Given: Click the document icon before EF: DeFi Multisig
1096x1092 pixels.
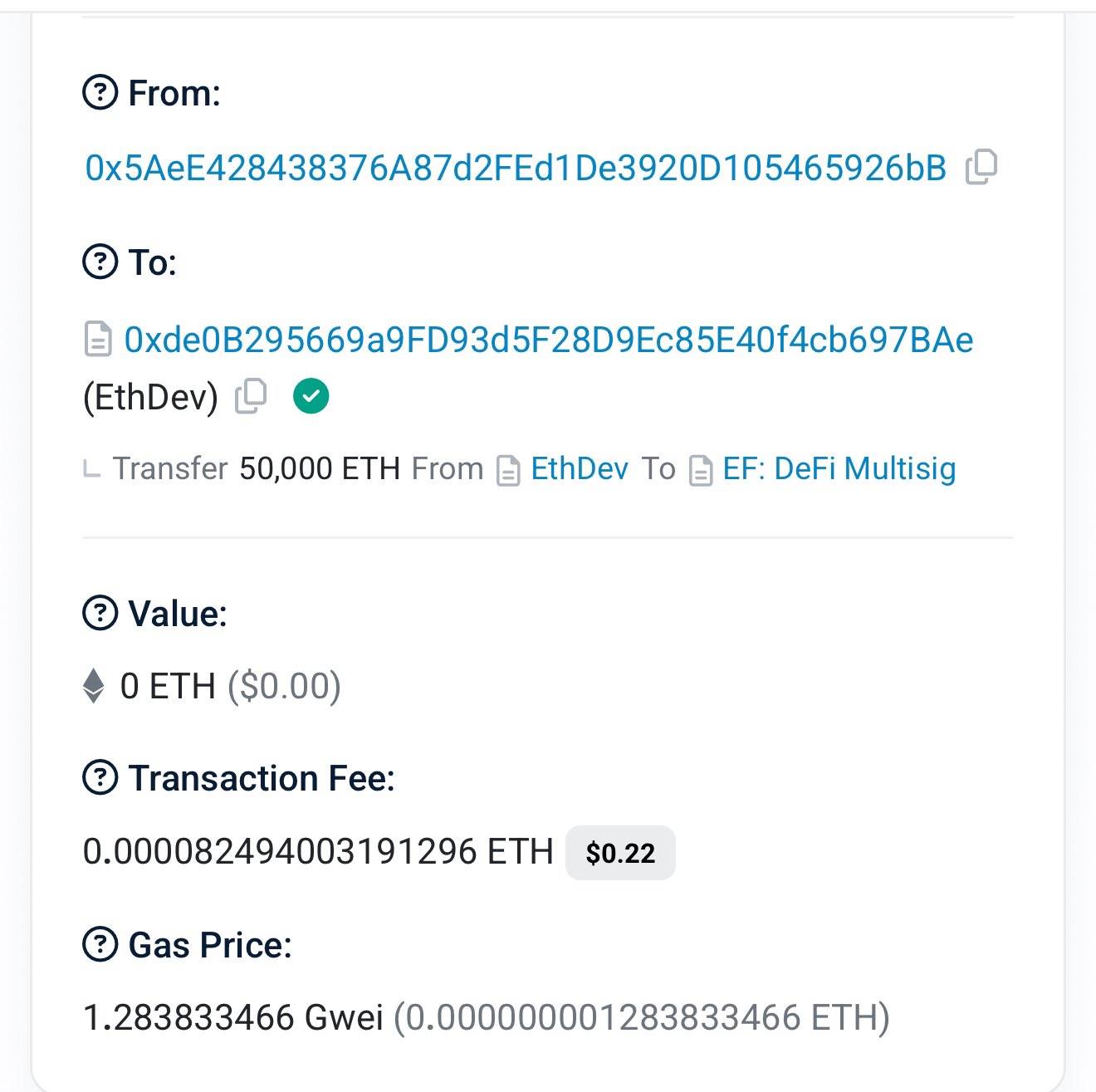Looking at the screenshot, I should 700,469.
